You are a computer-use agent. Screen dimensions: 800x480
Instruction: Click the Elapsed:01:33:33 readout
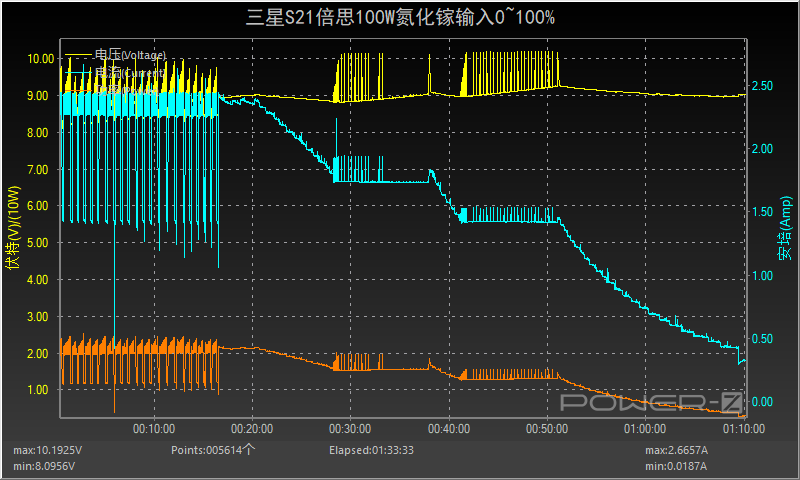371,450
